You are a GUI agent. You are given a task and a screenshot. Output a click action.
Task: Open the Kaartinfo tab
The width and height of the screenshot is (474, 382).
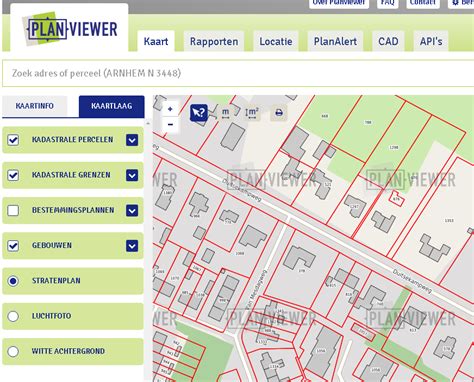pos(35,106)
